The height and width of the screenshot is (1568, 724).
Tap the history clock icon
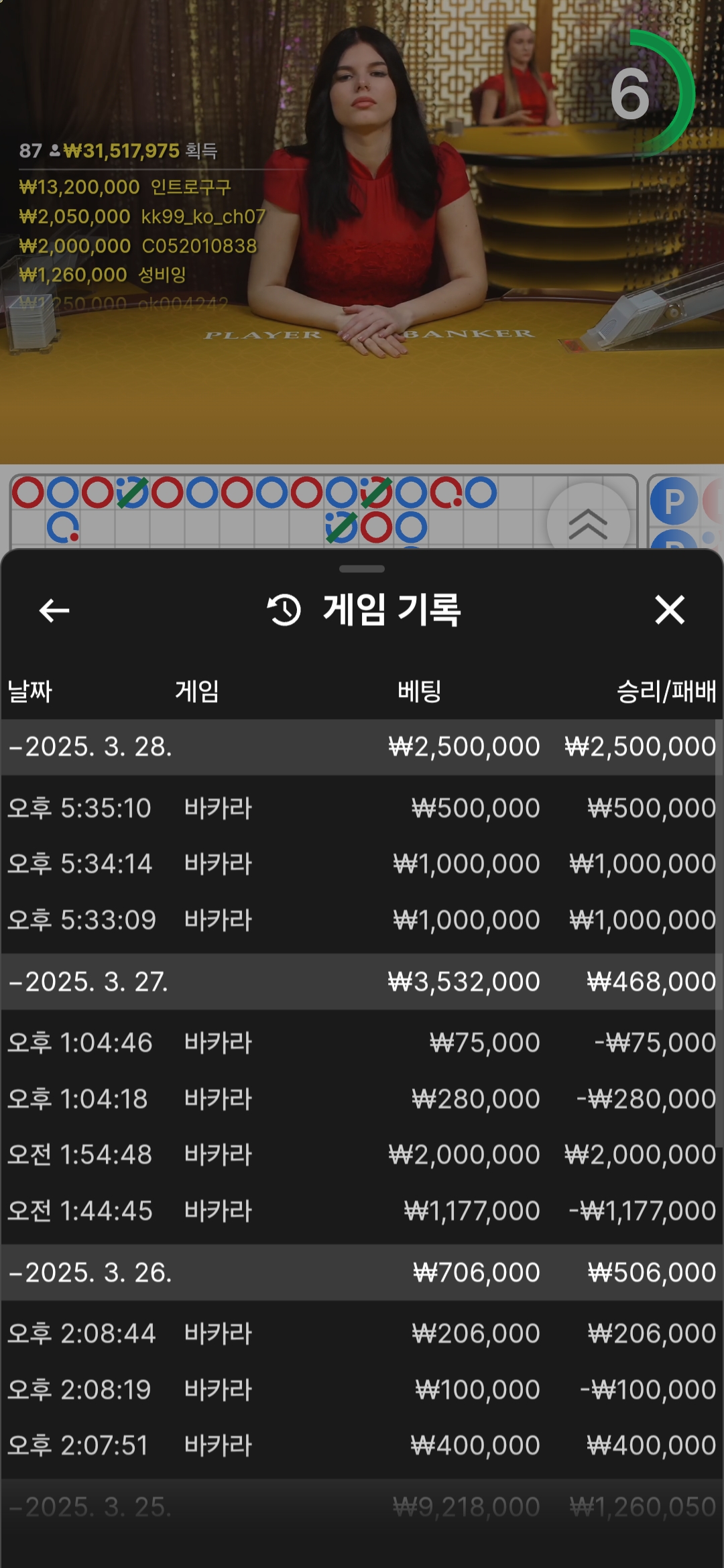click(284, 610)
